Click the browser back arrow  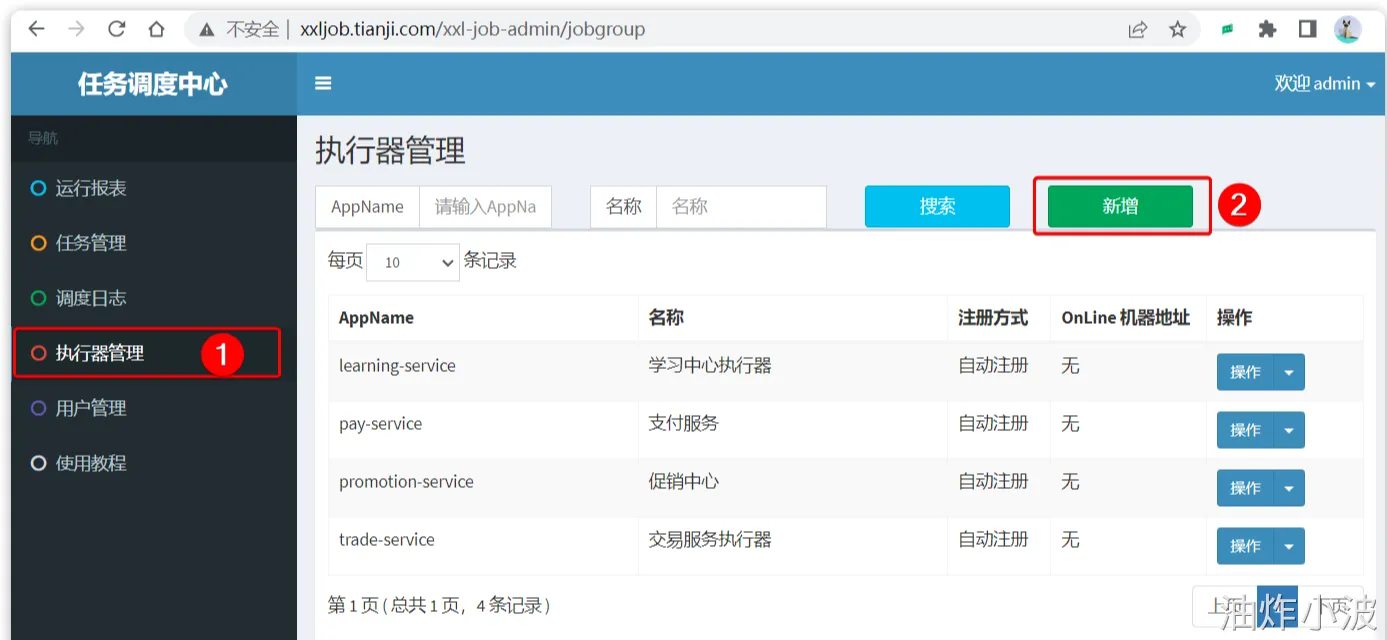[x=37, y=29]
